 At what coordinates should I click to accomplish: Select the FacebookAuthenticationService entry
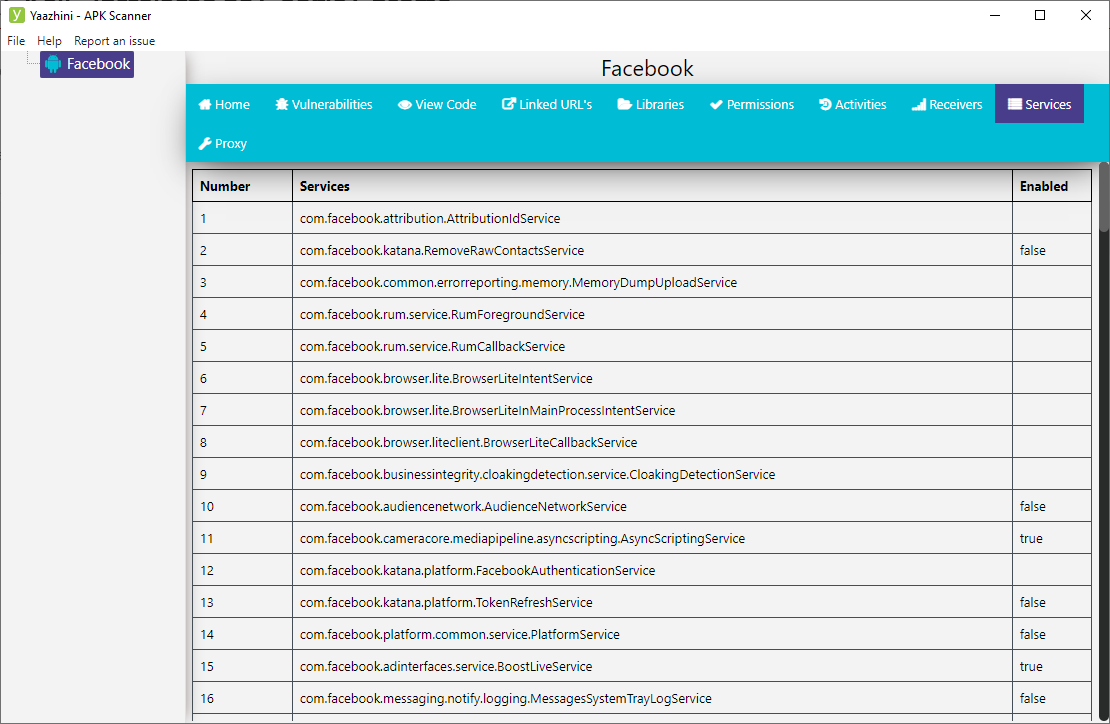coord(477,570)
